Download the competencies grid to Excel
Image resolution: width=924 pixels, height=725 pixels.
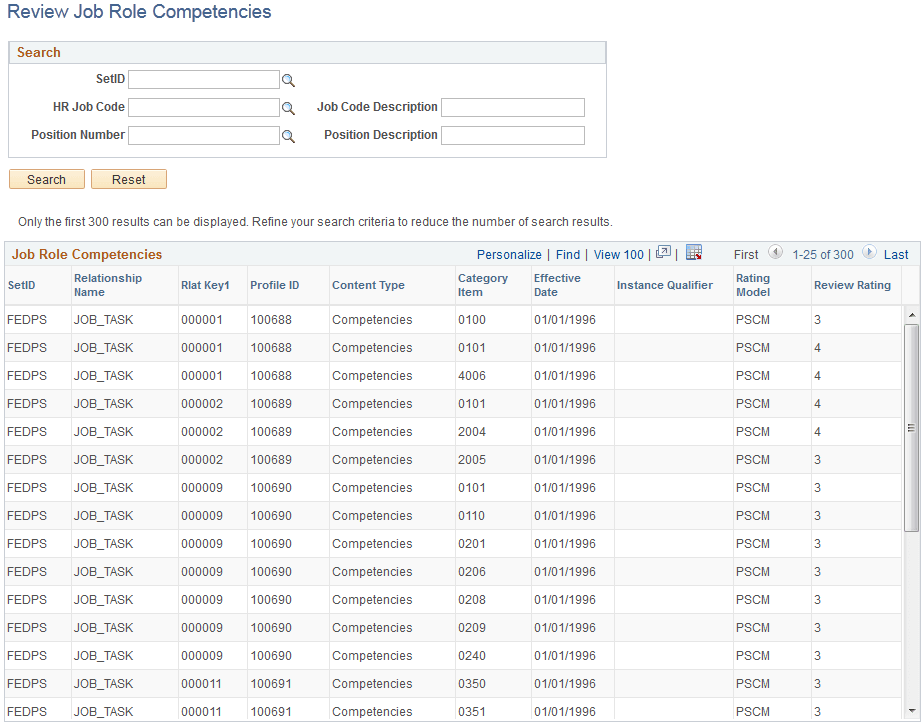point(694,253)
